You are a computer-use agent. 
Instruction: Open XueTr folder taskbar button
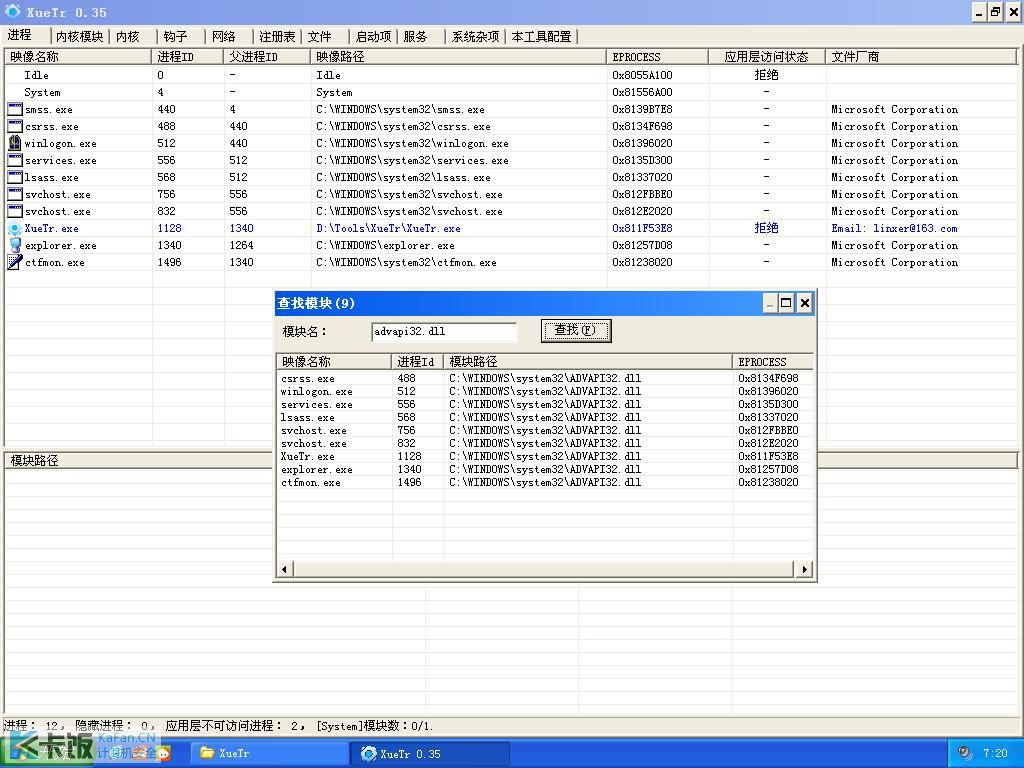coord(270,753)
